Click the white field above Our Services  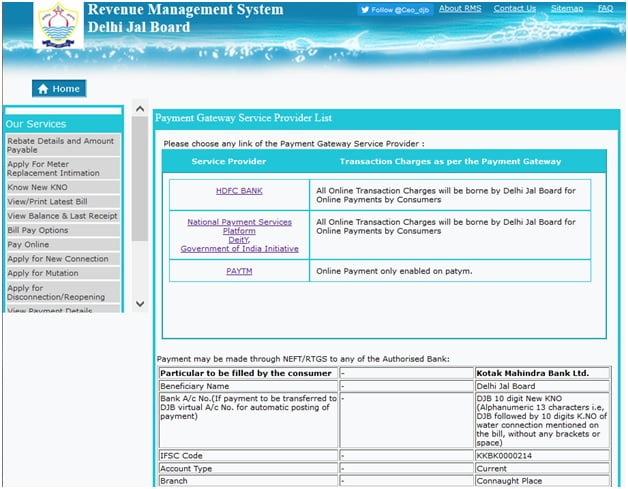click(x=63, y=111)
